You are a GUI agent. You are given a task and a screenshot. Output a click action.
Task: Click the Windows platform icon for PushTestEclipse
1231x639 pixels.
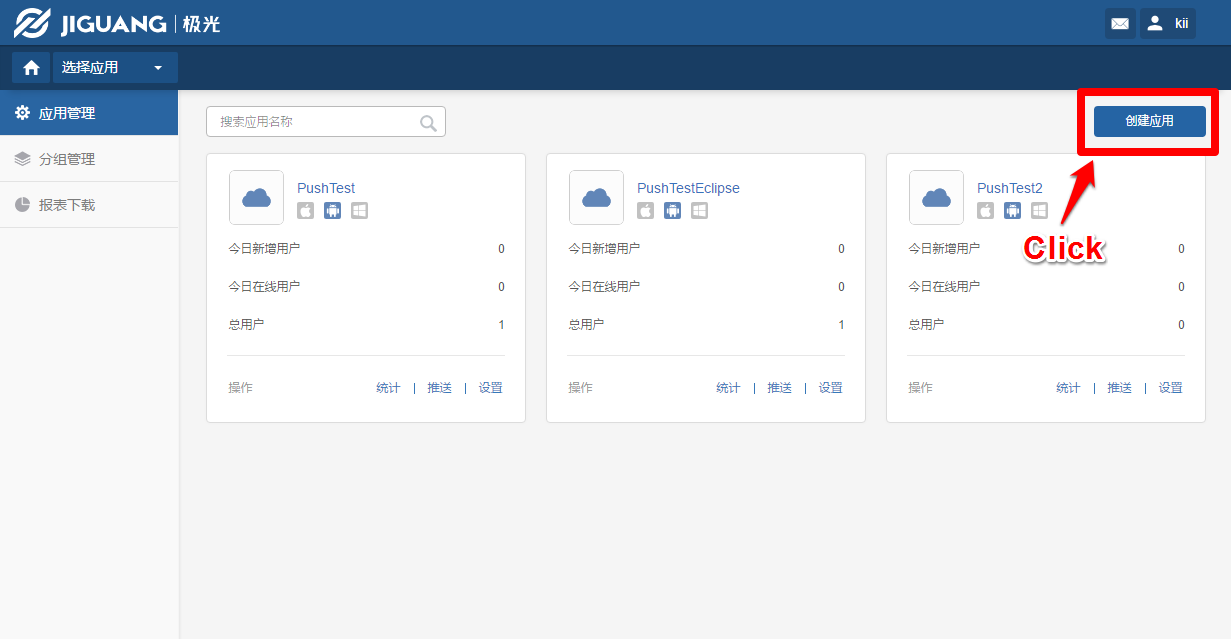pos(699,211)
